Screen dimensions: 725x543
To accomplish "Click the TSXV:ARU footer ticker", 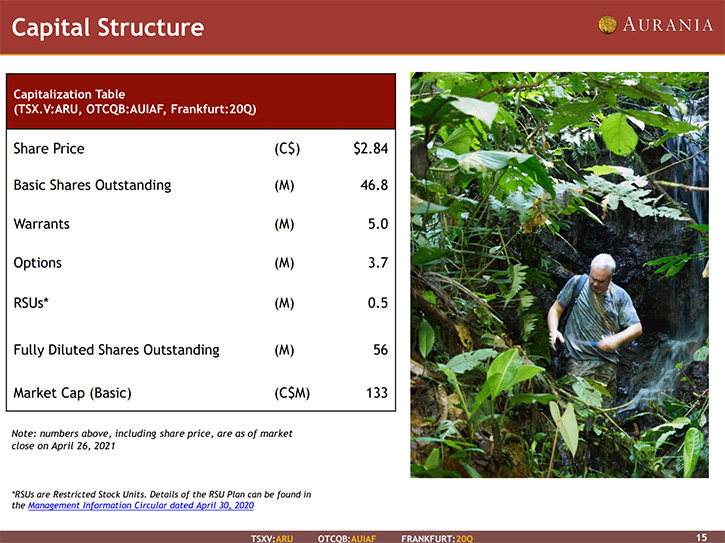I will 272,538.
